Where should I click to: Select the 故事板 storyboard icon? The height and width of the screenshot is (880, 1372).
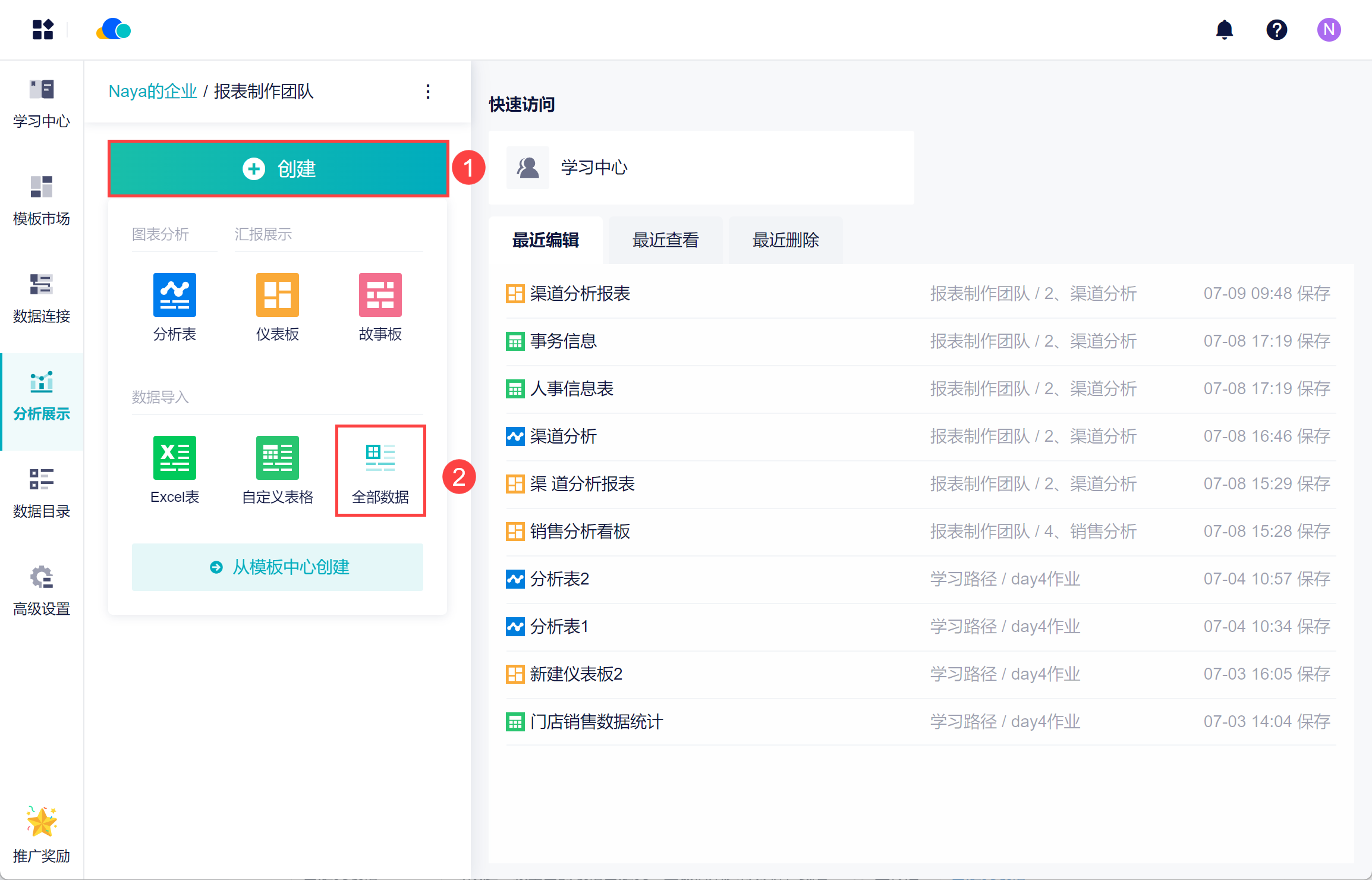click(x=380, y=295)
